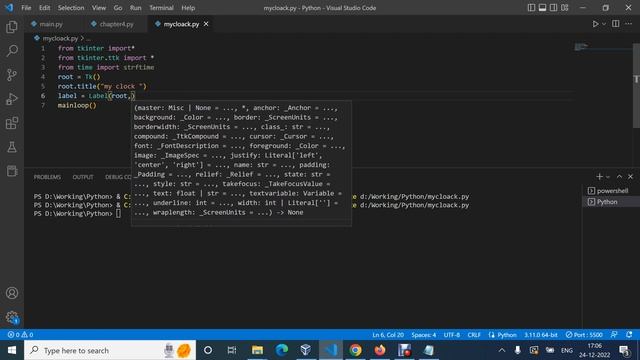Toggle the primary side bar layout button
This screenshot has height=360, width=640.
tap(531, 8)
